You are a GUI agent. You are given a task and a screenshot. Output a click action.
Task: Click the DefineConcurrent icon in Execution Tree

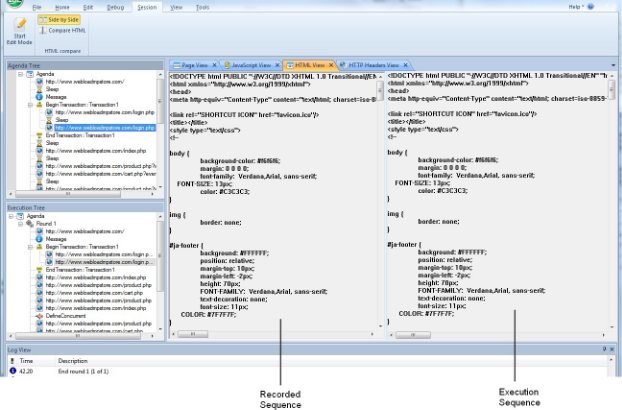[39, 316]
